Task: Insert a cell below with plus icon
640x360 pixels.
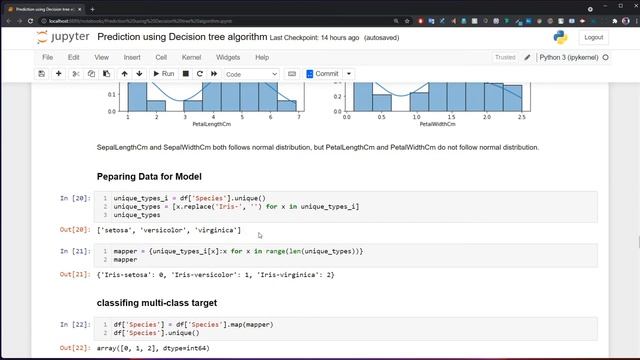Action: [58, 74]
